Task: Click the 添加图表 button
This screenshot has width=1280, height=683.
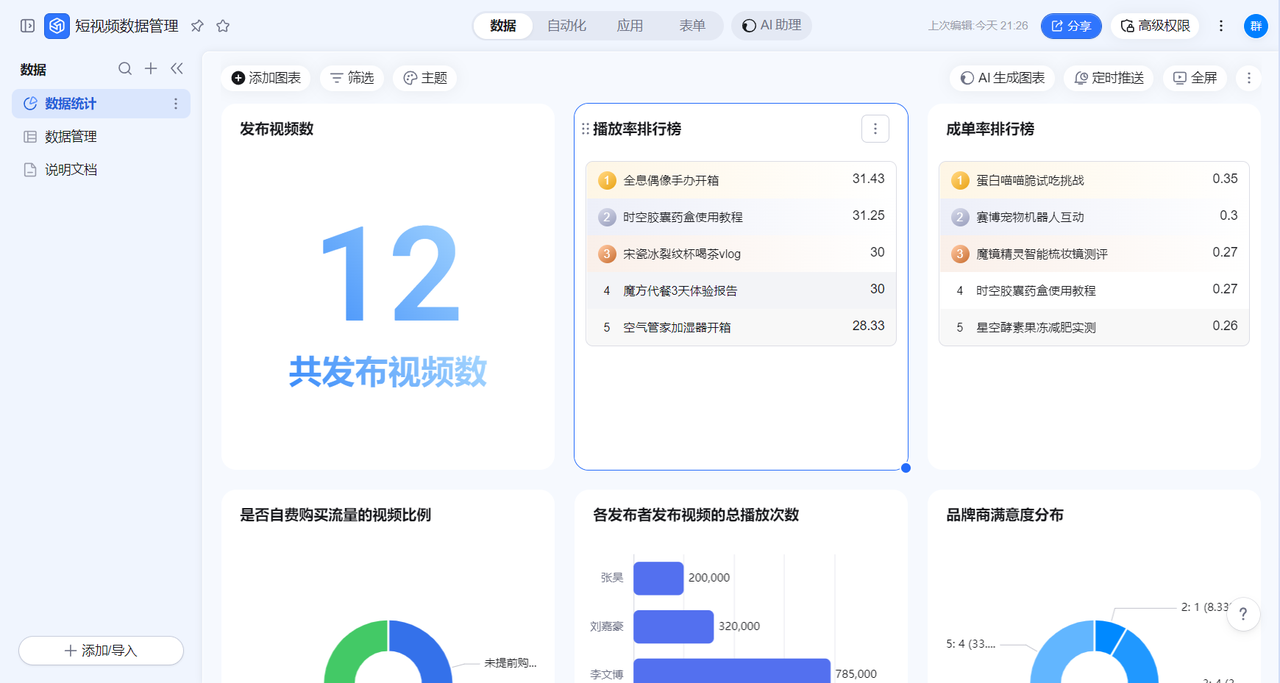Action: [x=266, y=78]
